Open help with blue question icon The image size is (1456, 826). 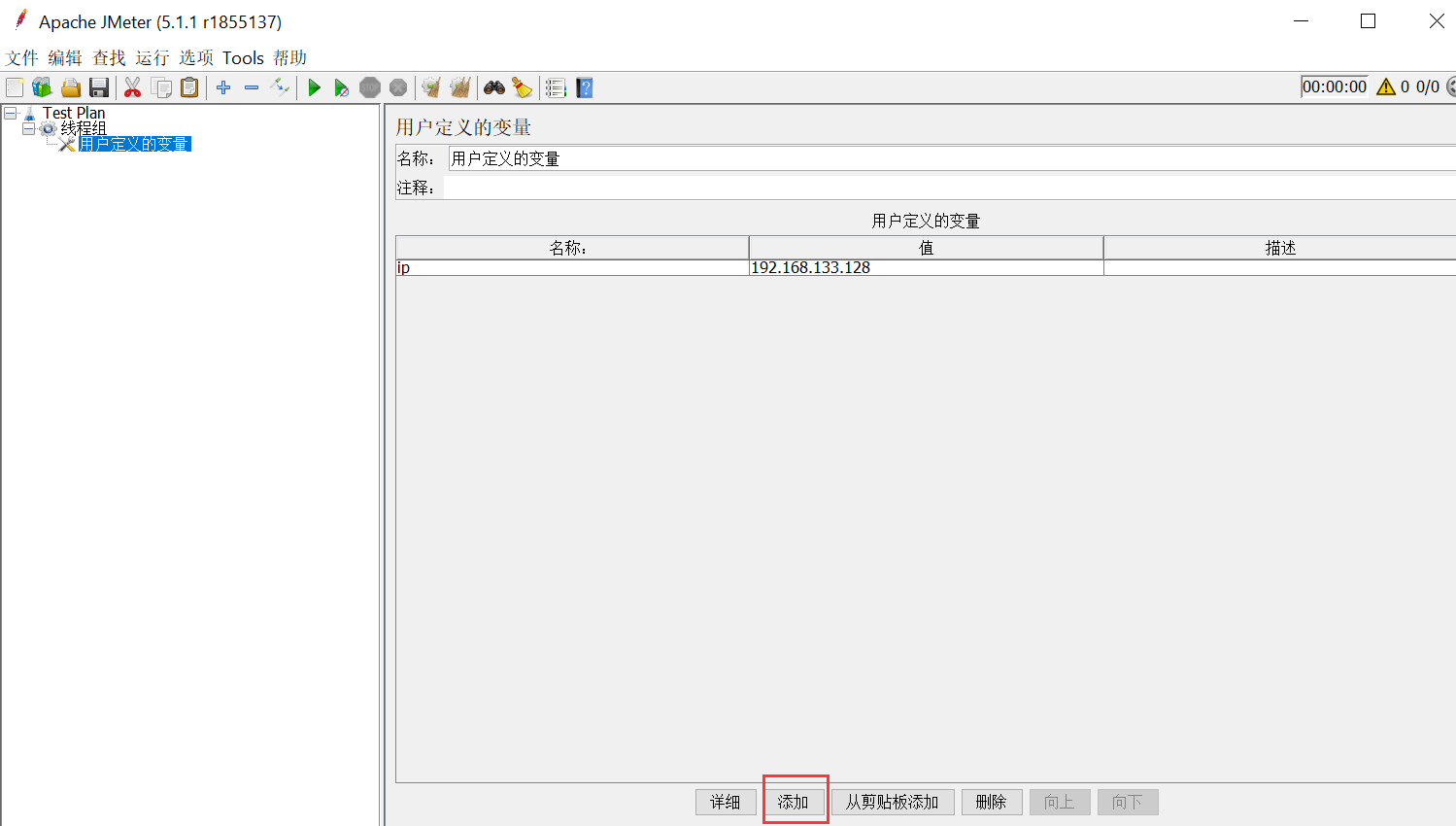coord(585,87)
